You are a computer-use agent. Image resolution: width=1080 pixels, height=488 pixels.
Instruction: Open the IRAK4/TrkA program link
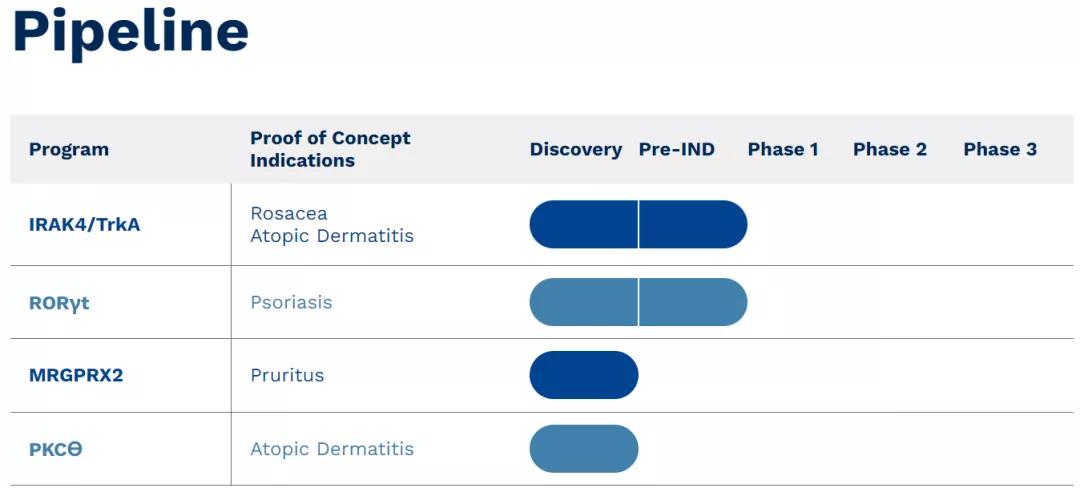(x=85, y=224)
